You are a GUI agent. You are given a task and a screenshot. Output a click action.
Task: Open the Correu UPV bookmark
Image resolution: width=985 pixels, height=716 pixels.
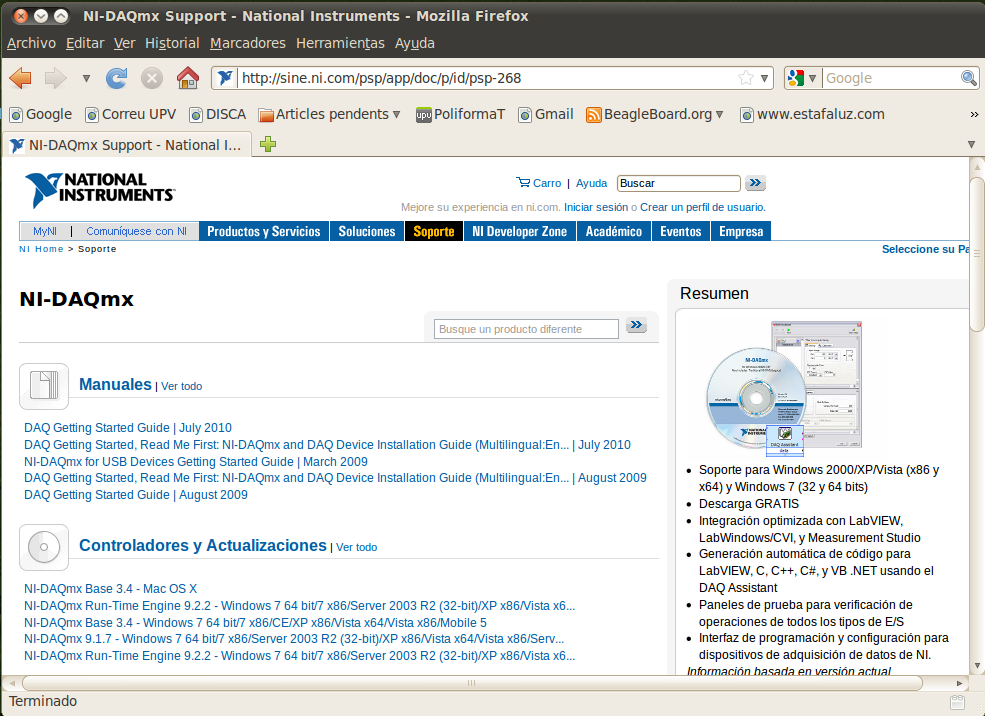[130, 114]
